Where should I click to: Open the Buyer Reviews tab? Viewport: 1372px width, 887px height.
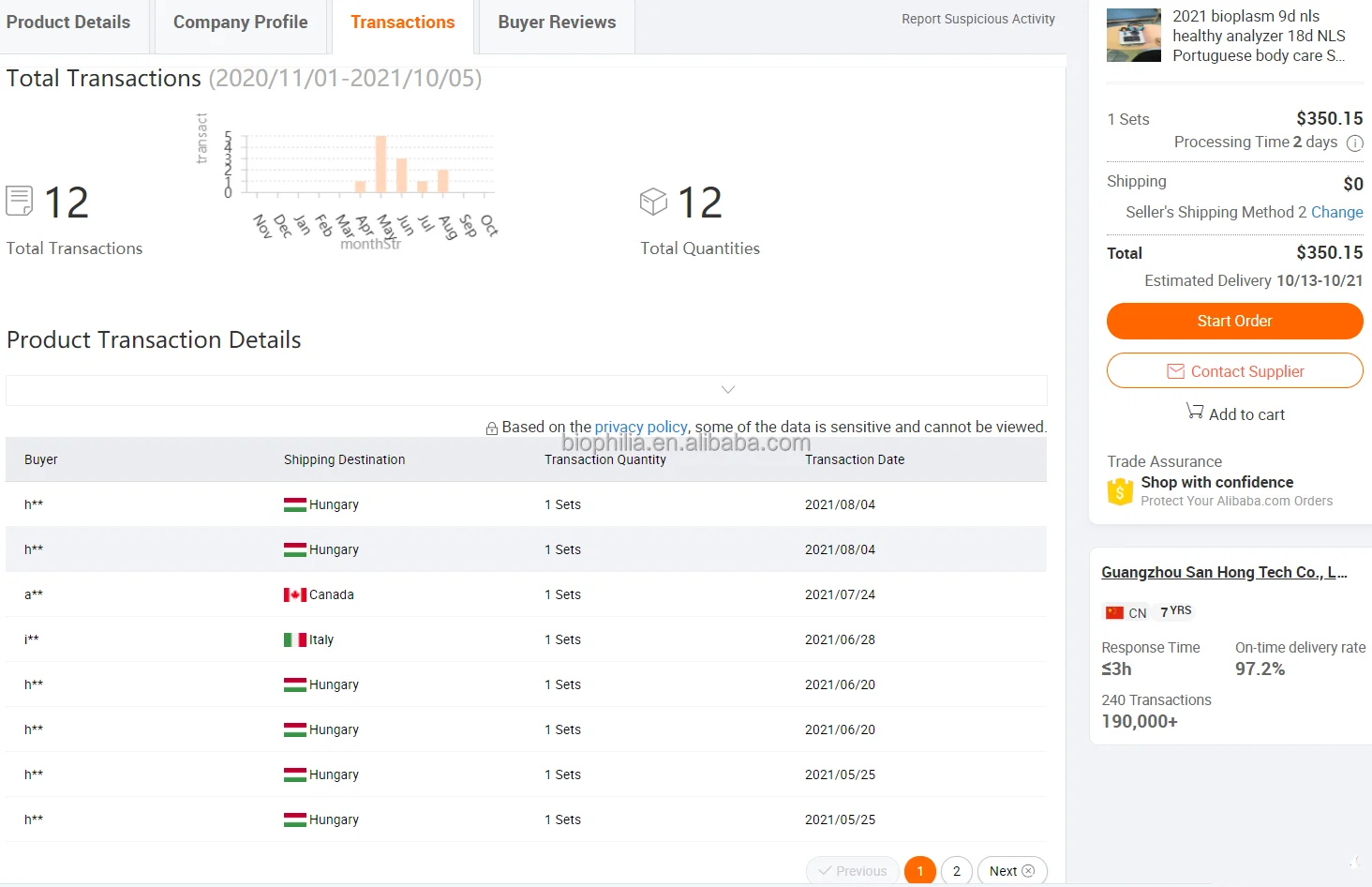coord(557,23)
